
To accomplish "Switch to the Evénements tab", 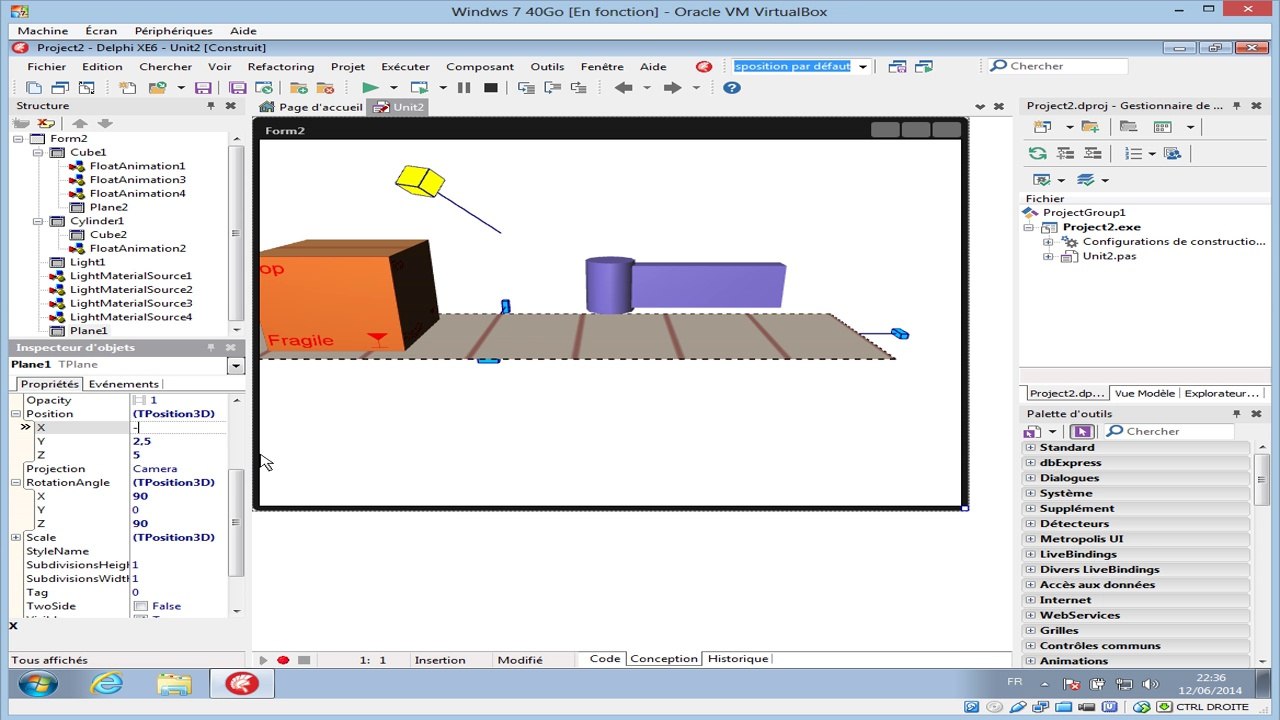I will pos(123,384).
